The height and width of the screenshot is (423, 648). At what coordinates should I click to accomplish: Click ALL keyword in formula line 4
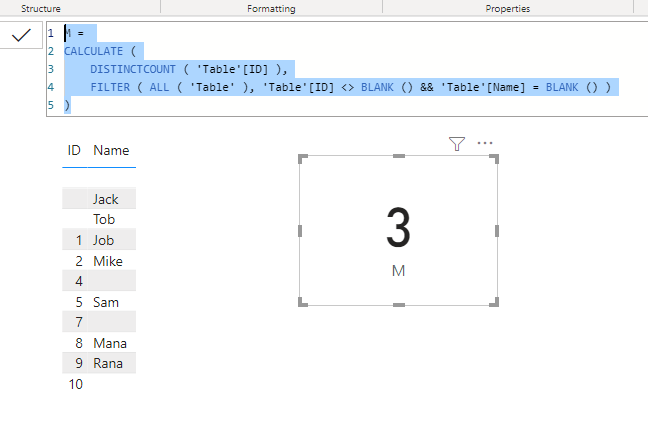point(159,87)
